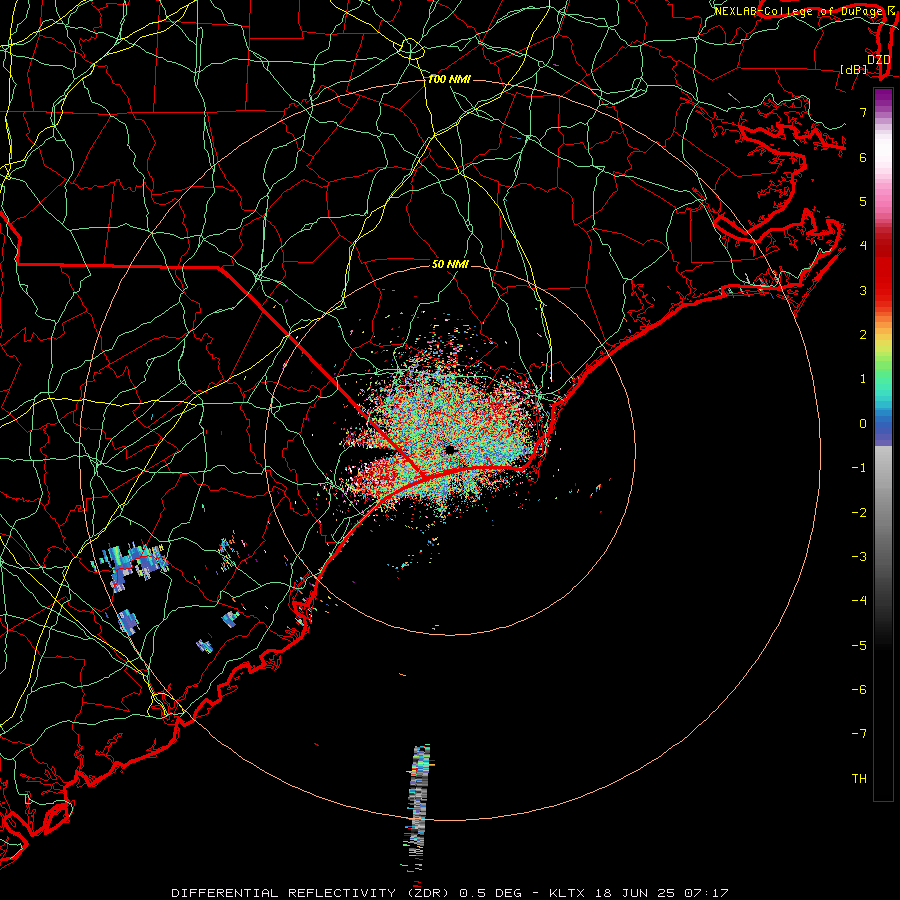Click the 1 dB scale label
The image size is (900, 900).
click(x=863, y=379)
